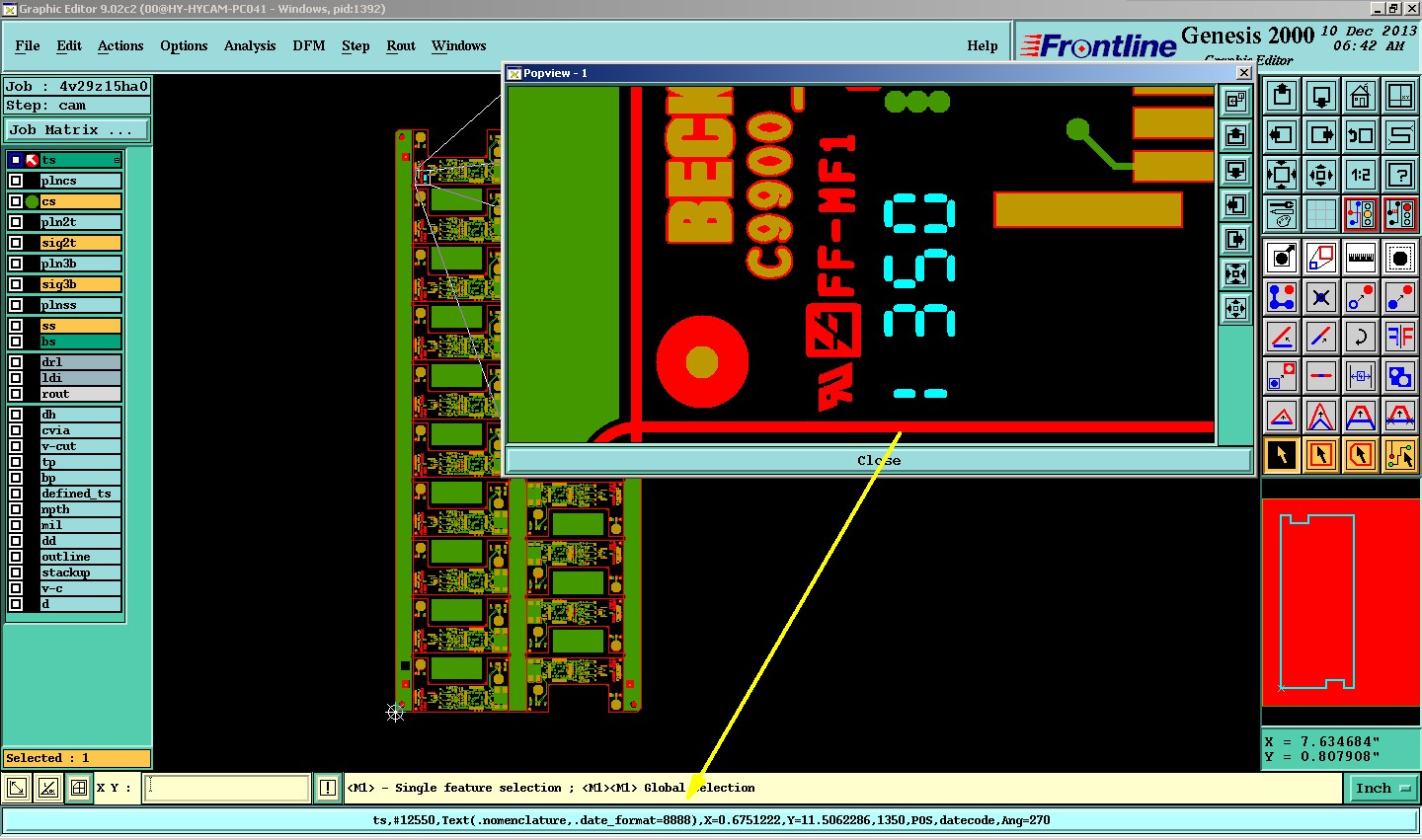Toggle visibility checkbox for layer drl
The image size is (1422, 840).
tap(16, 362)
